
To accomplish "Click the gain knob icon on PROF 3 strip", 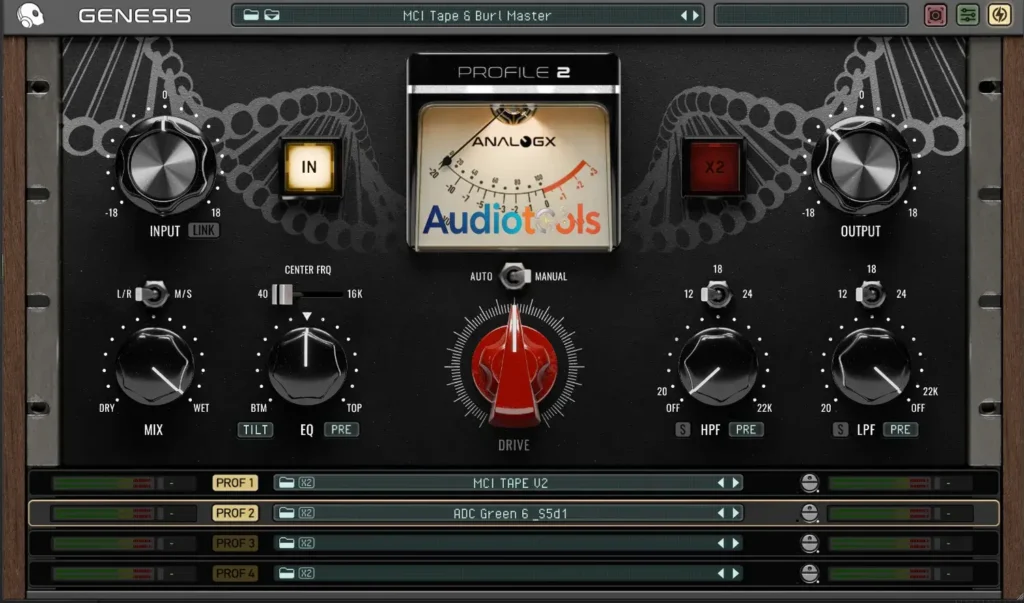I will [x=808, y=543].
